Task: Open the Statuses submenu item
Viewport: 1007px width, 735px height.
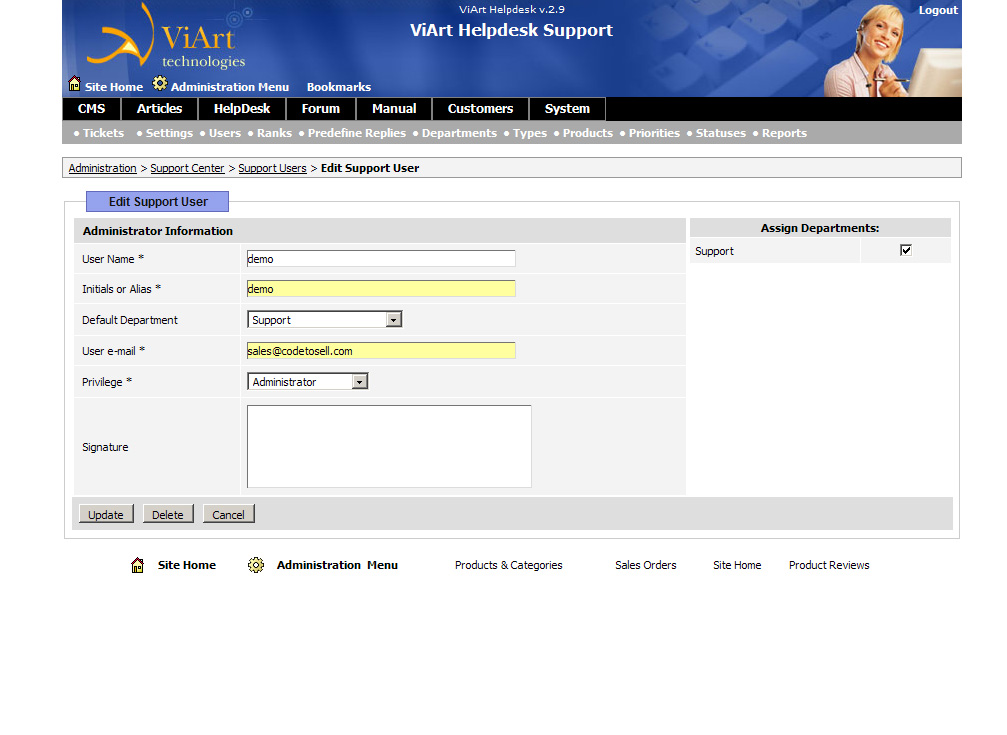Action: tap(721, 133)
